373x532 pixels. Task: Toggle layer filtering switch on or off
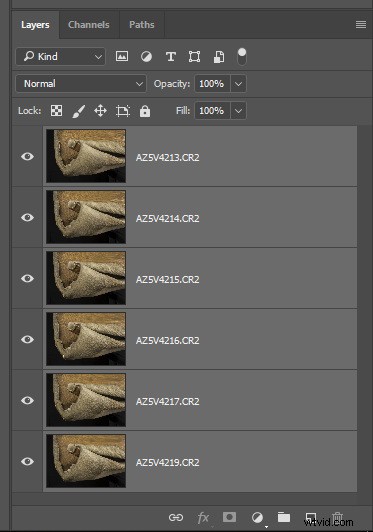(242, 56)
